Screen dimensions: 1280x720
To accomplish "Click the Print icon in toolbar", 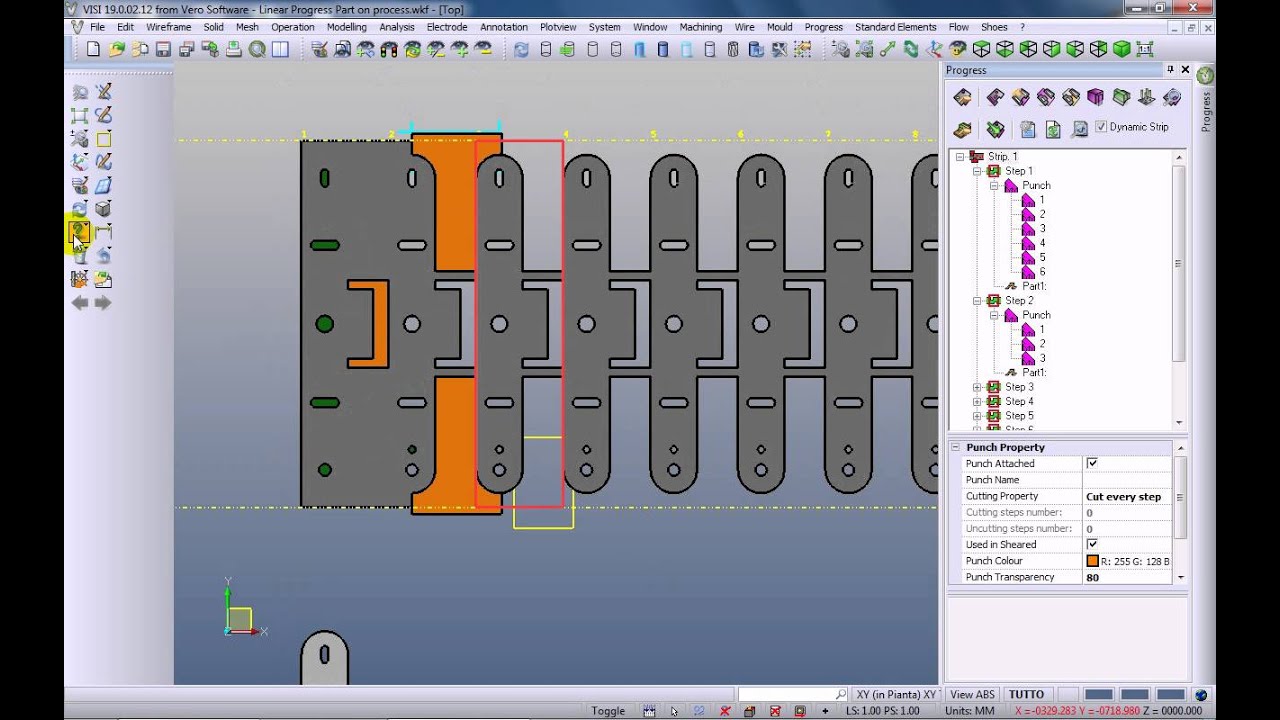I will coord(233,49).
